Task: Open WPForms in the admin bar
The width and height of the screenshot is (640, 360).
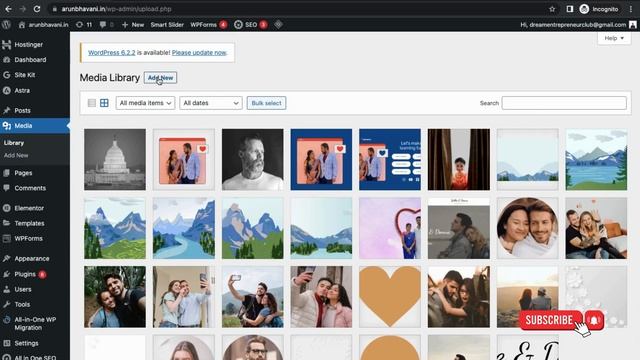Action: 203,25
